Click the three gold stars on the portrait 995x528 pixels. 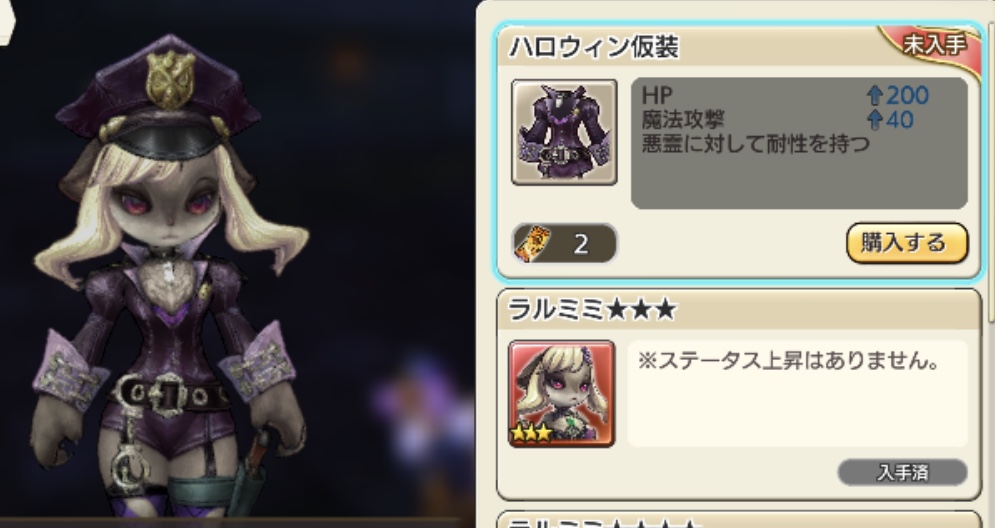coord(531,433)
